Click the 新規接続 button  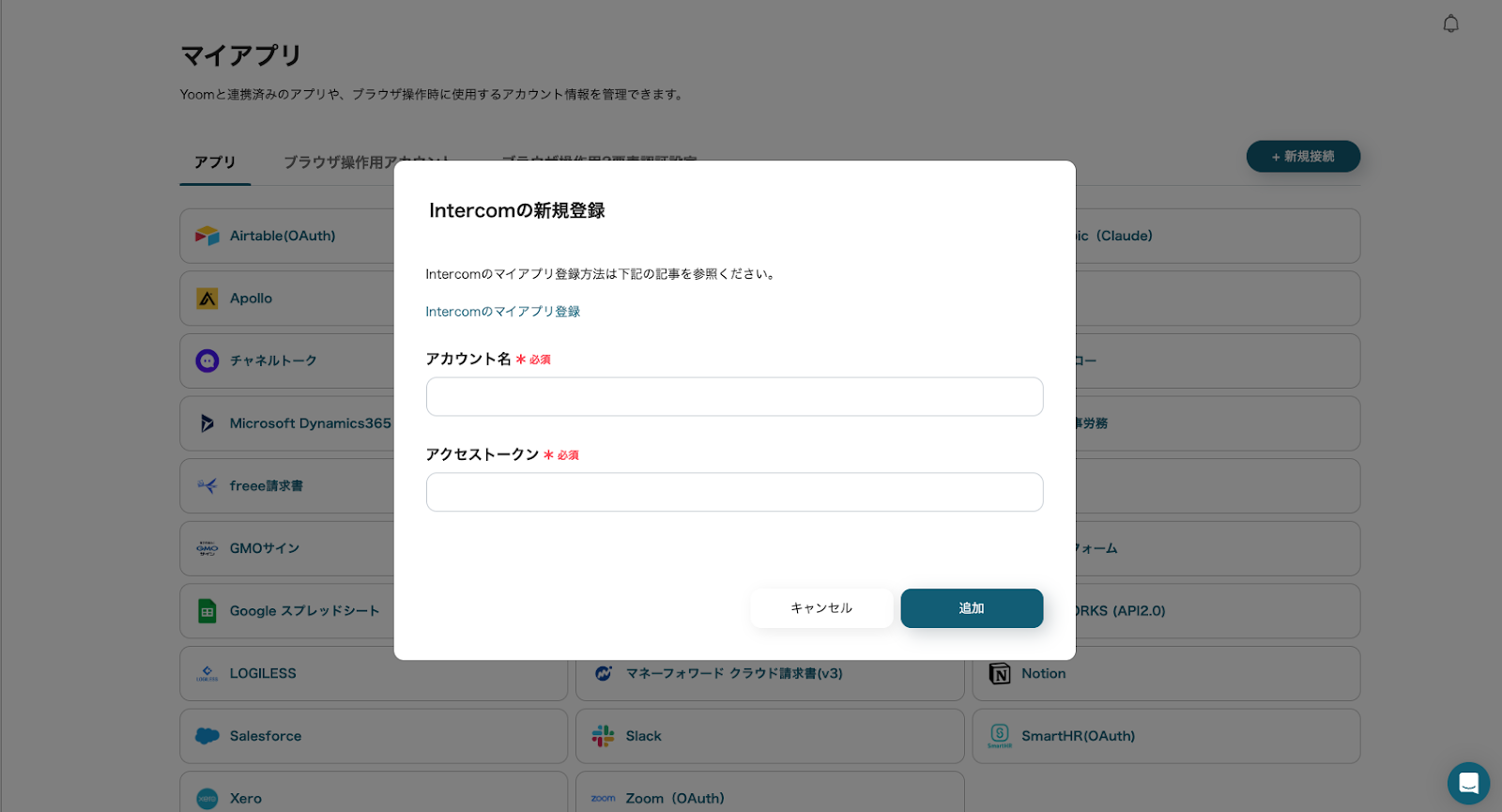pyautogui.click(x=1303, y=157)
